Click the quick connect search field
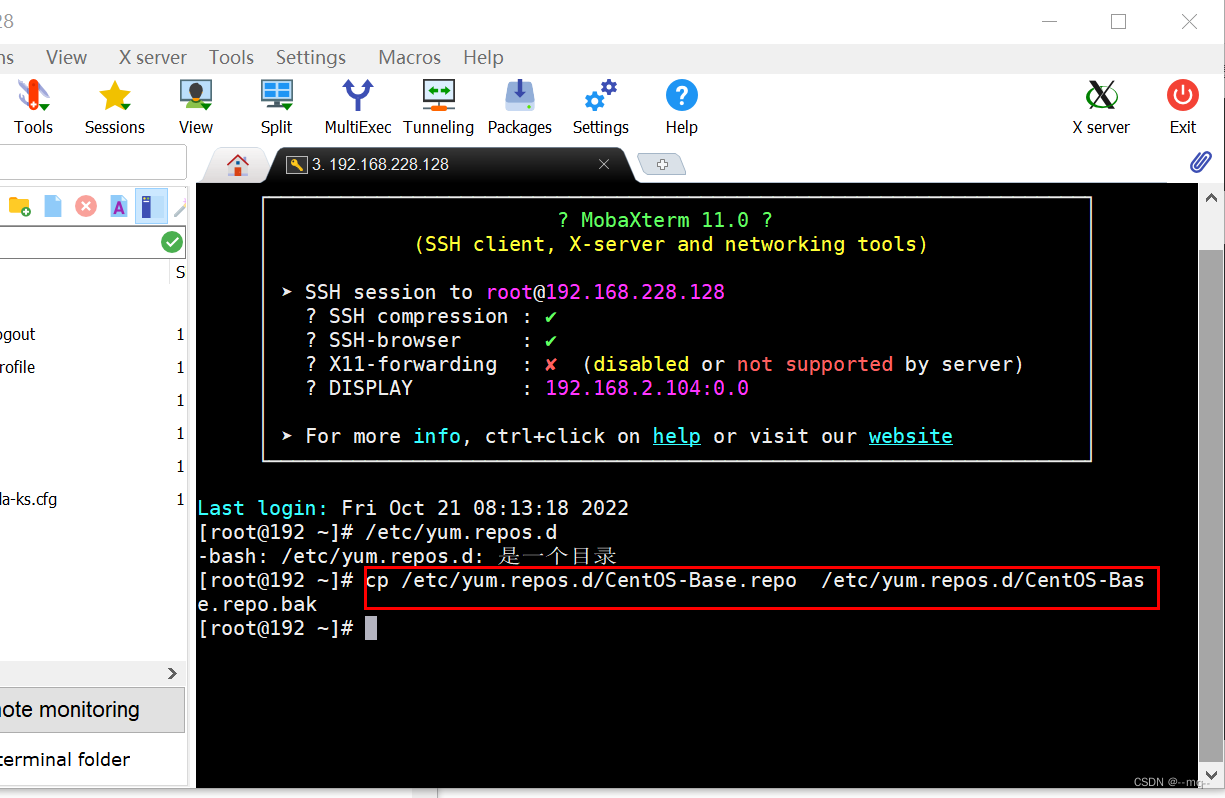The width and height of the screenshot is (1225, 798). tap(92, 162)
